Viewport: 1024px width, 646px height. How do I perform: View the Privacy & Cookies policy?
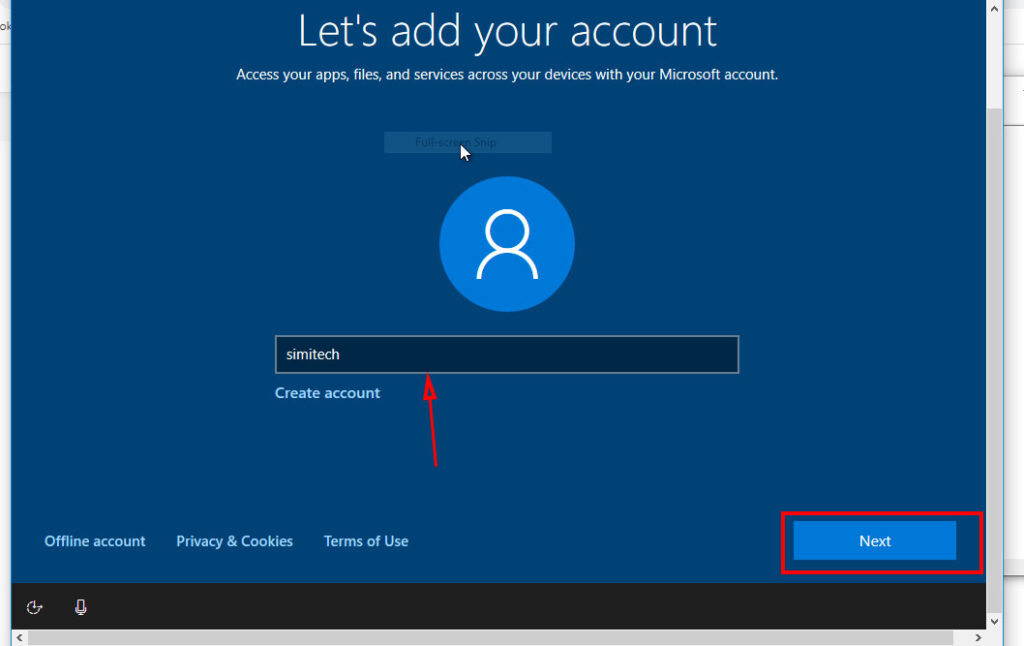coord(234,541)
